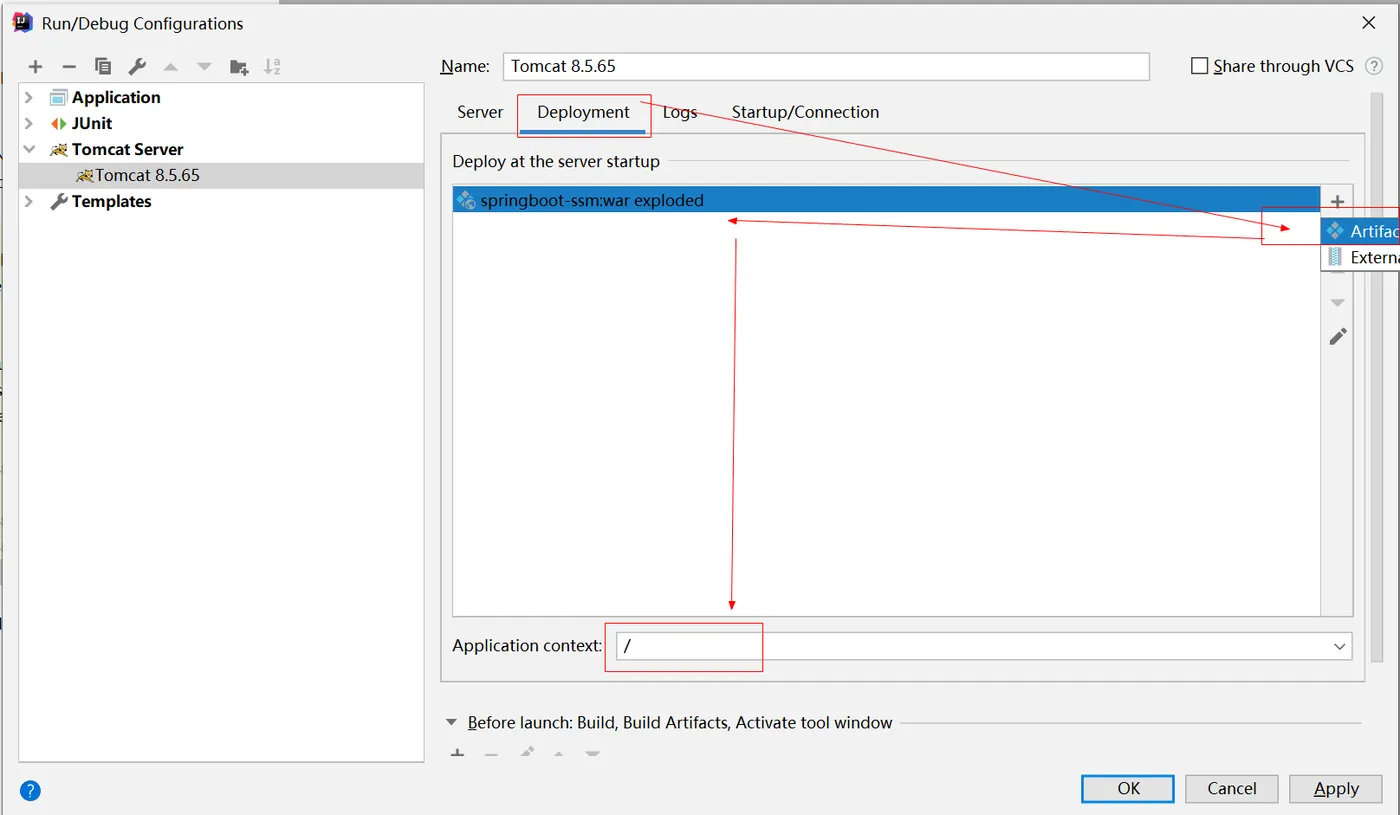Open the Logs tab
Viewport: 1400px width, 815px height.
point(680,112)
